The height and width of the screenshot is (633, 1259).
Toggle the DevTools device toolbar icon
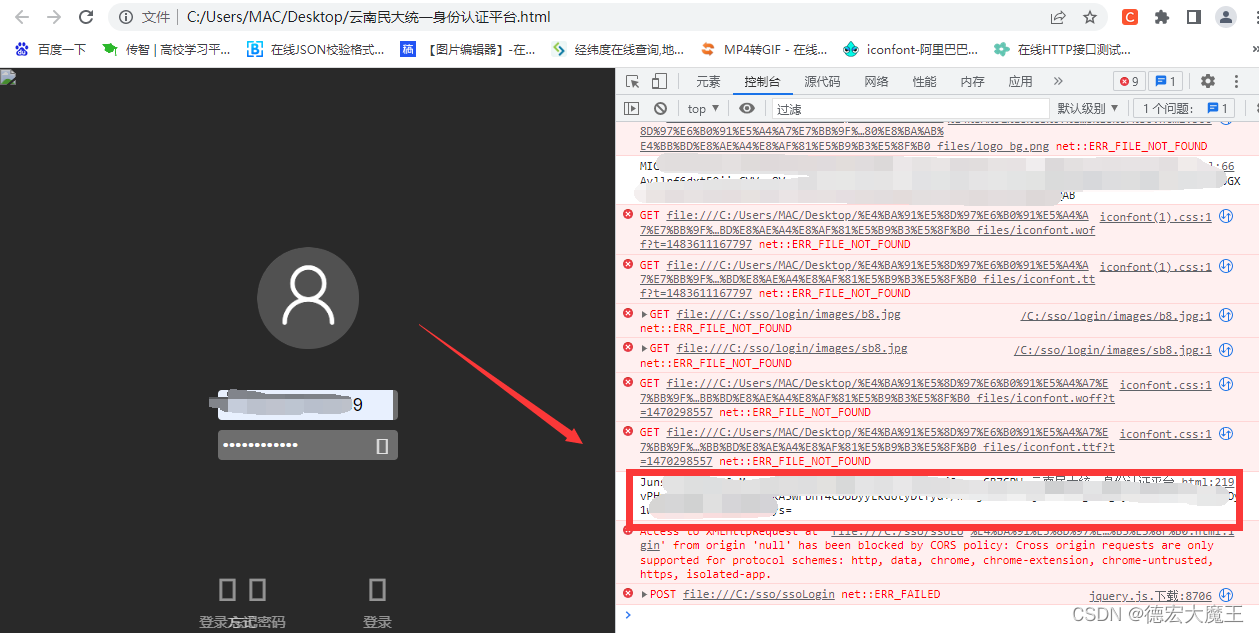point(659,82)
